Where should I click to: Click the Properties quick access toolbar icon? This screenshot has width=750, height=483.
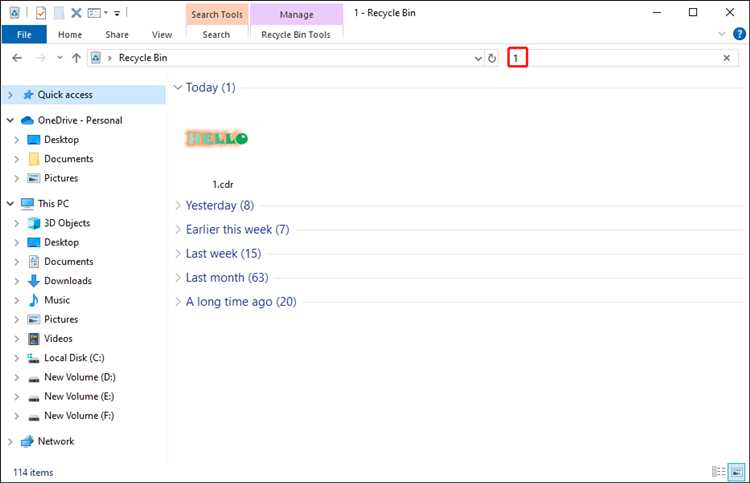tap(41, 13)
